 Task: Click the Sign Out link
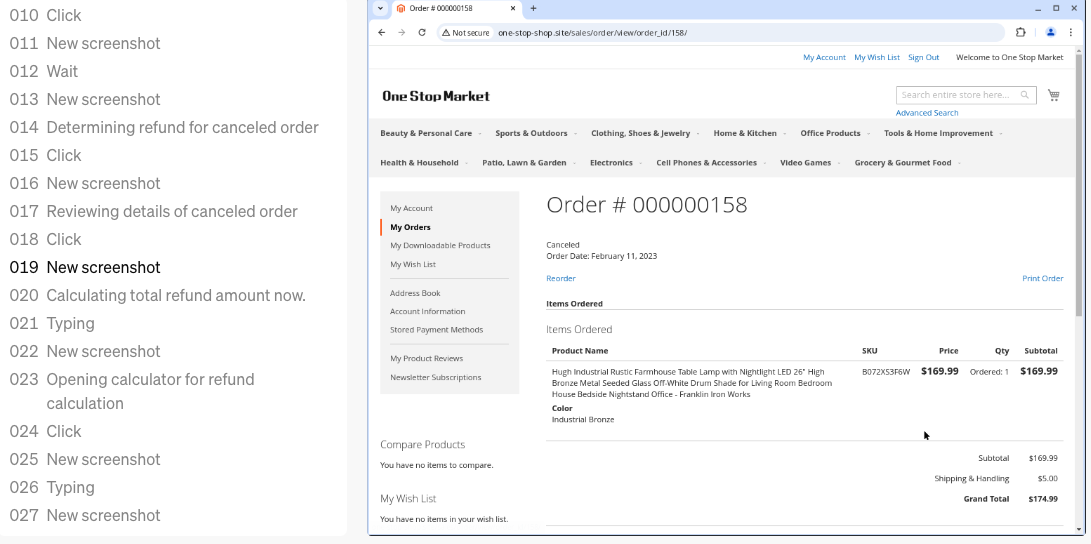pyautogui.click(x=923, y=57)
